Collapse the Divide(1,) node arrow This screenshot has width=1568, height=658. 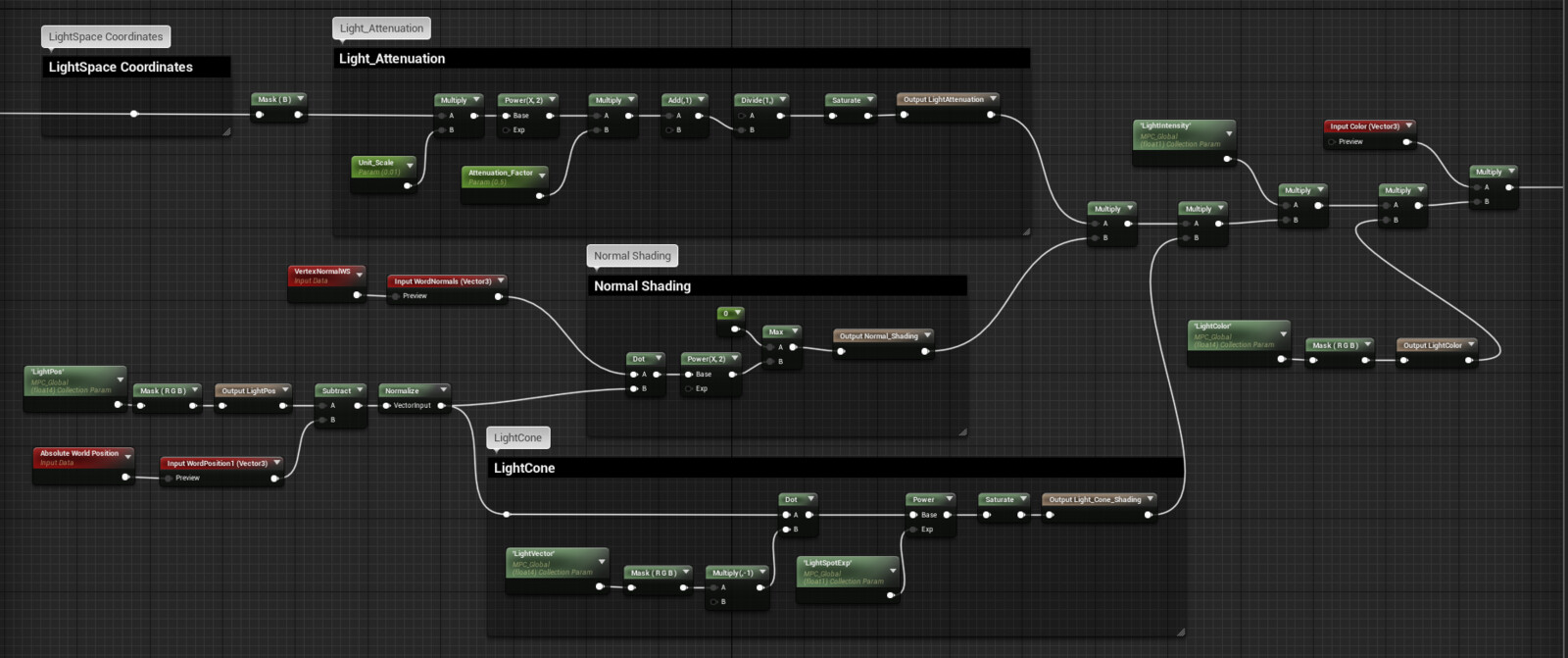783,100
